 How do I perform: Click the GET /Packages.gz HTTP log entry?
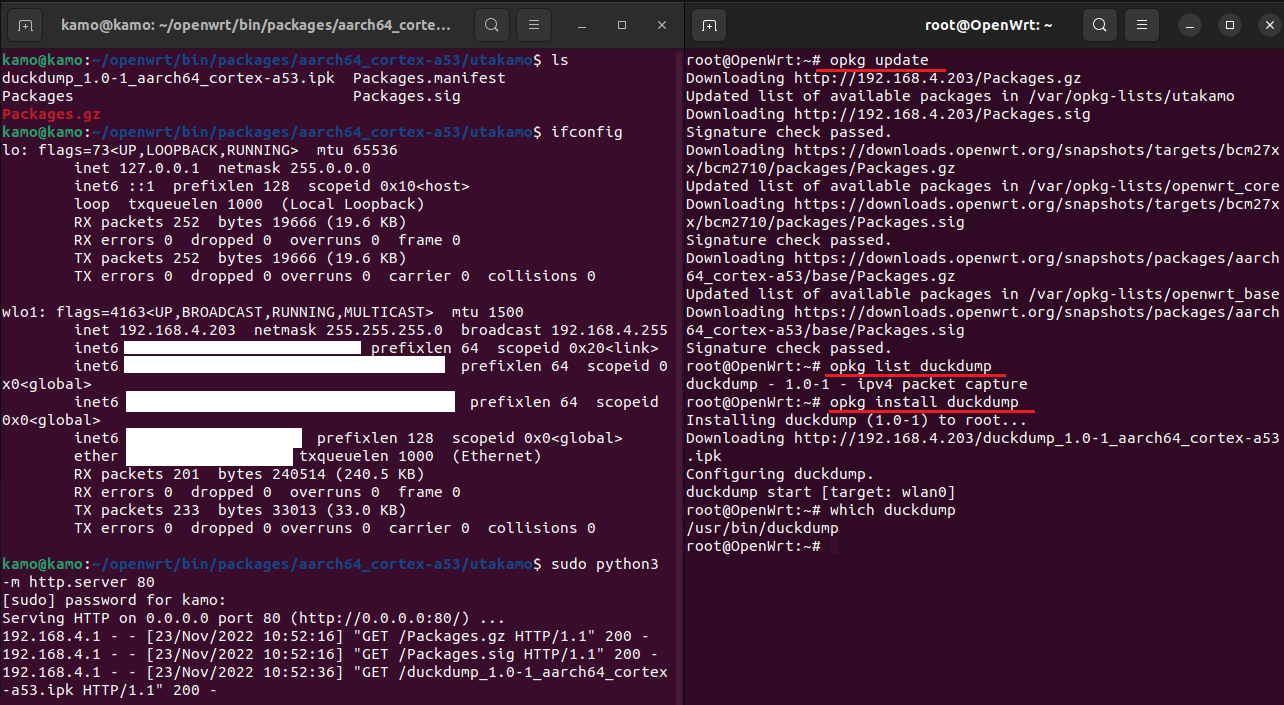(x=326, y=636)
